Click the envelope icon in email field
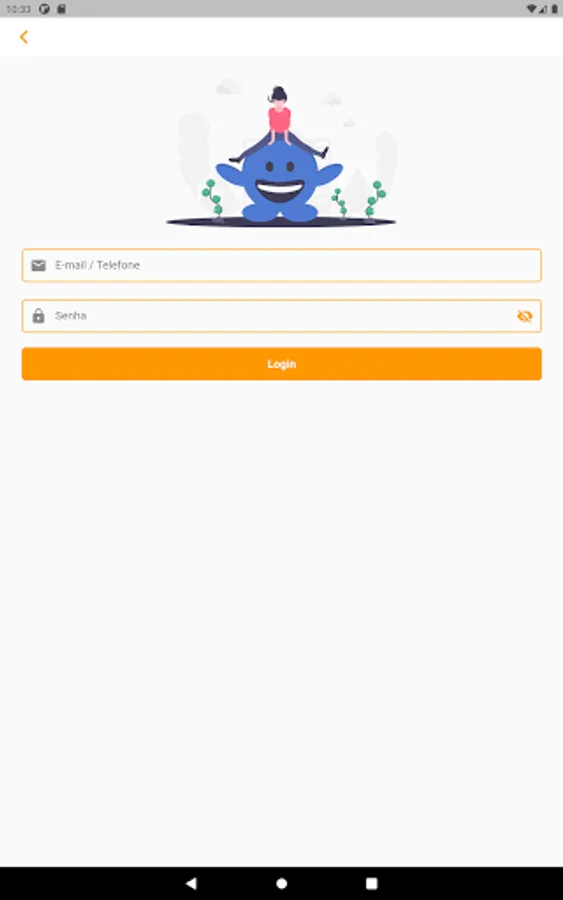 tap(38, 265)
